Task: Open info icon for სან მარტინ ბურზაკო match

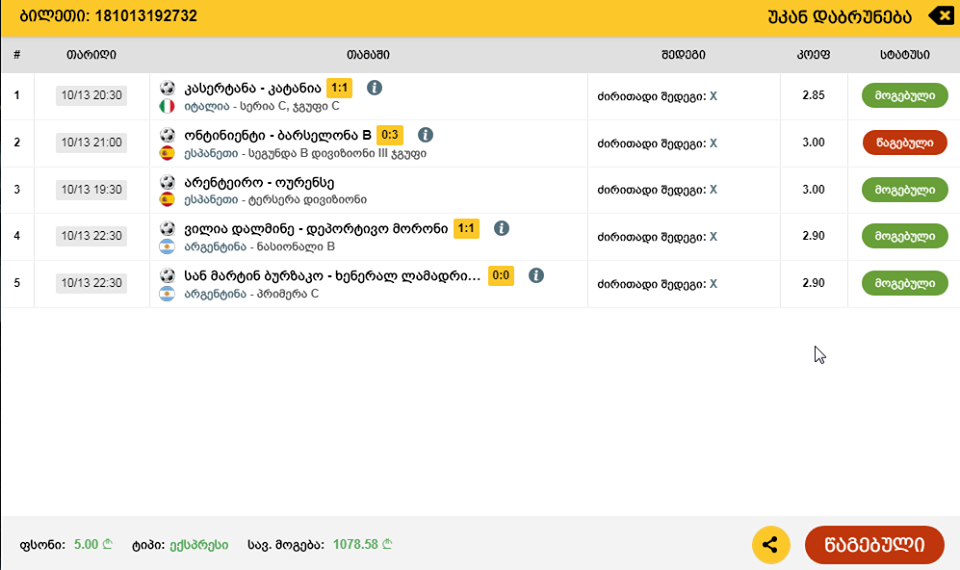Action: (x=536, y=276)
